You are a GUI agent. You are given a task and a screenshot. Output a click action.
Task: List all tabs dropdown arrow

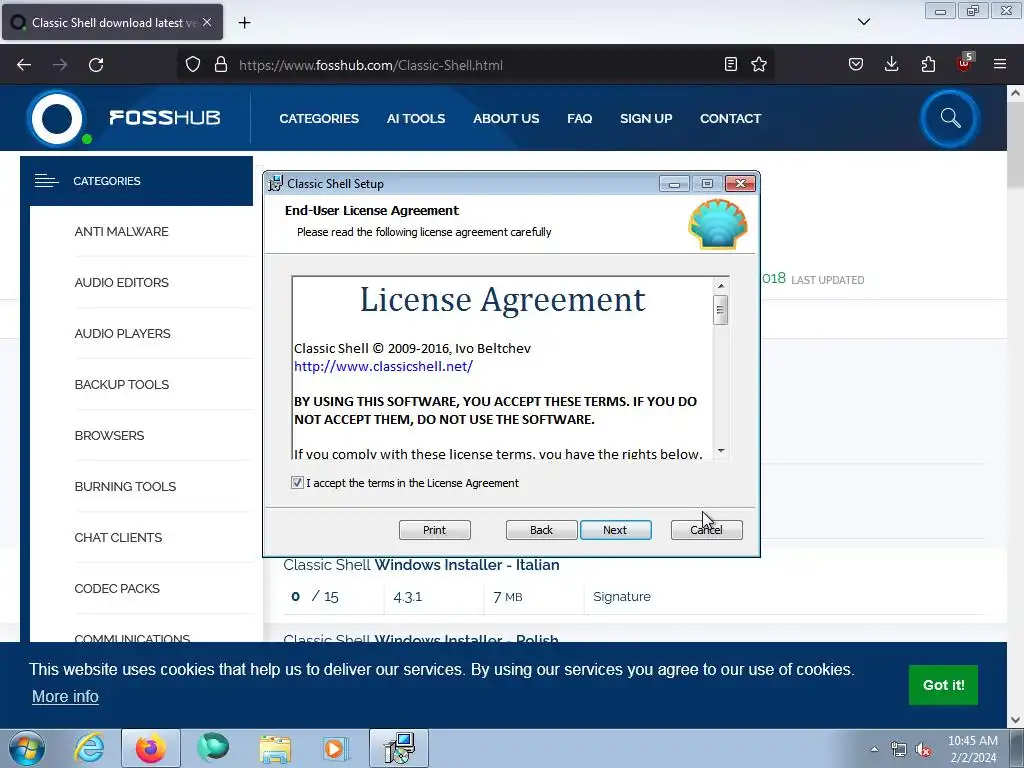863,22
